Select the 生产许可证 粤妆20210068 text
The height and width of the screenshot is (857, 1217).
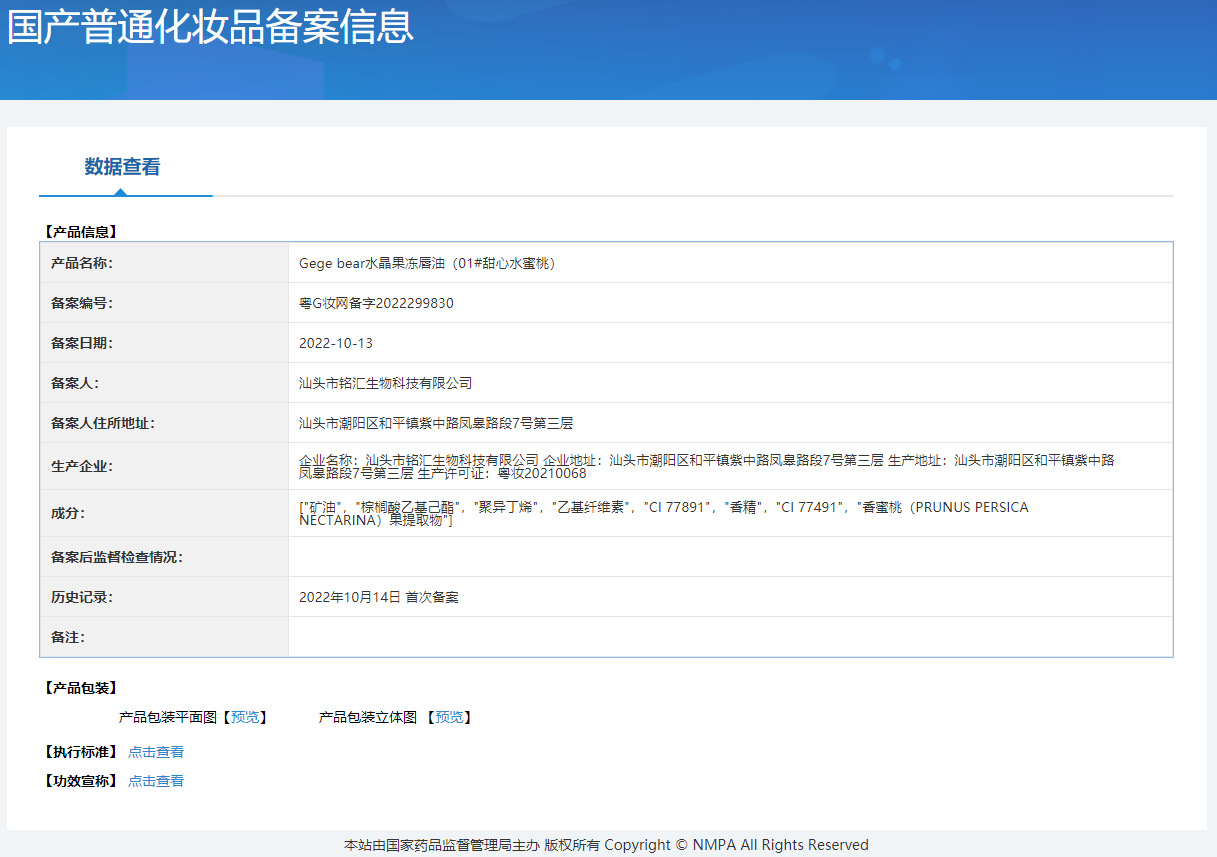[502, 473]
